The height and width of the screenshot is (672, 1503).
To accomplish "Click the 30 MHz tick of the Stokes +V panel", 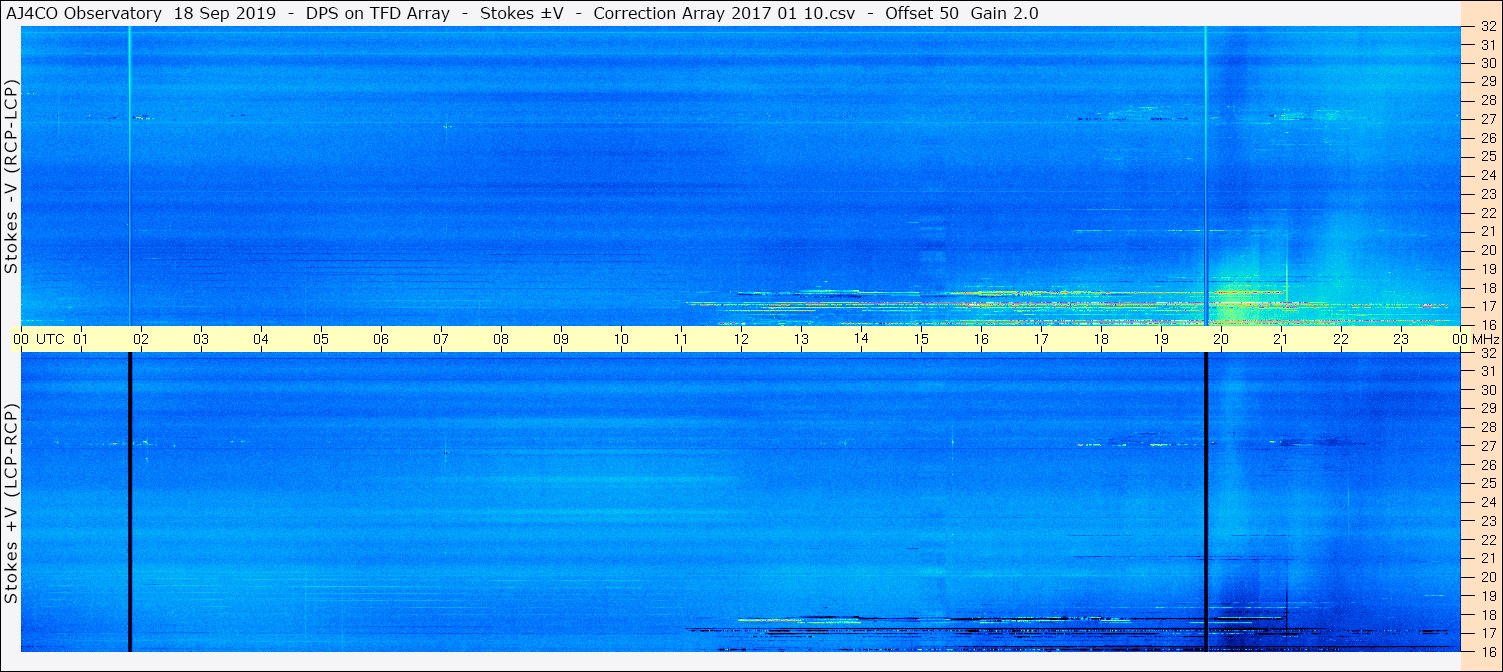I will point(1488,390).
